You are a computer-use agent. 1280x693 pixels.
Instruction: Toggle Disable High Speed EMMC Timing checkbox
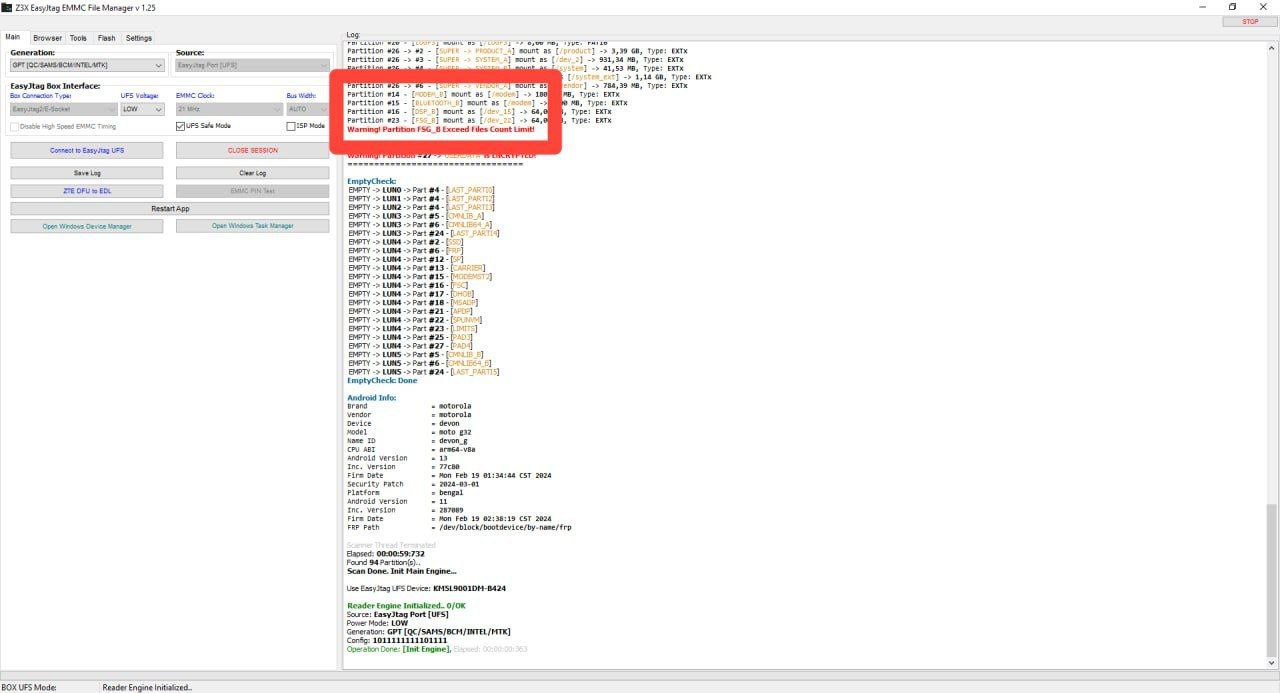pyautogui.click(x=15, y=127)
